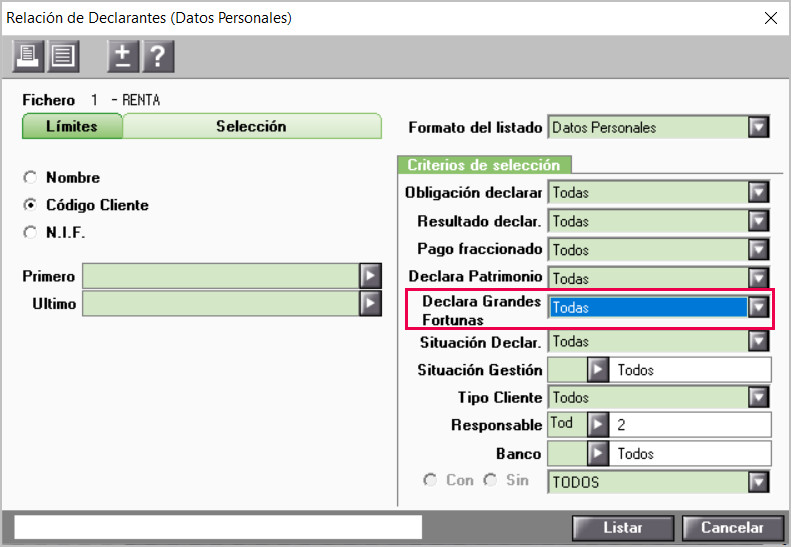Open Situación Gestión lookup arrow
This screenshot has width=791, height=547.
(598, 370)
